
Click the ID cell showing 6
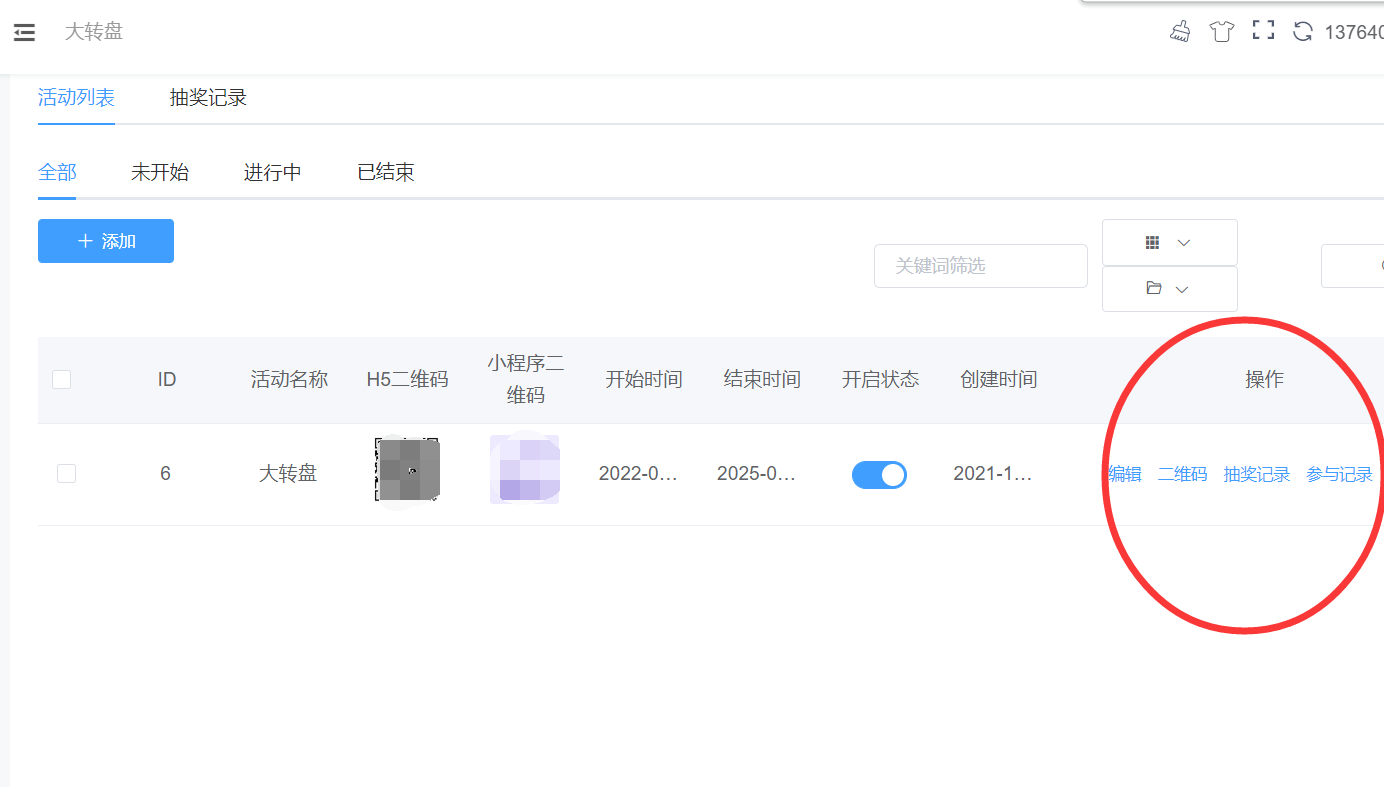165,473
